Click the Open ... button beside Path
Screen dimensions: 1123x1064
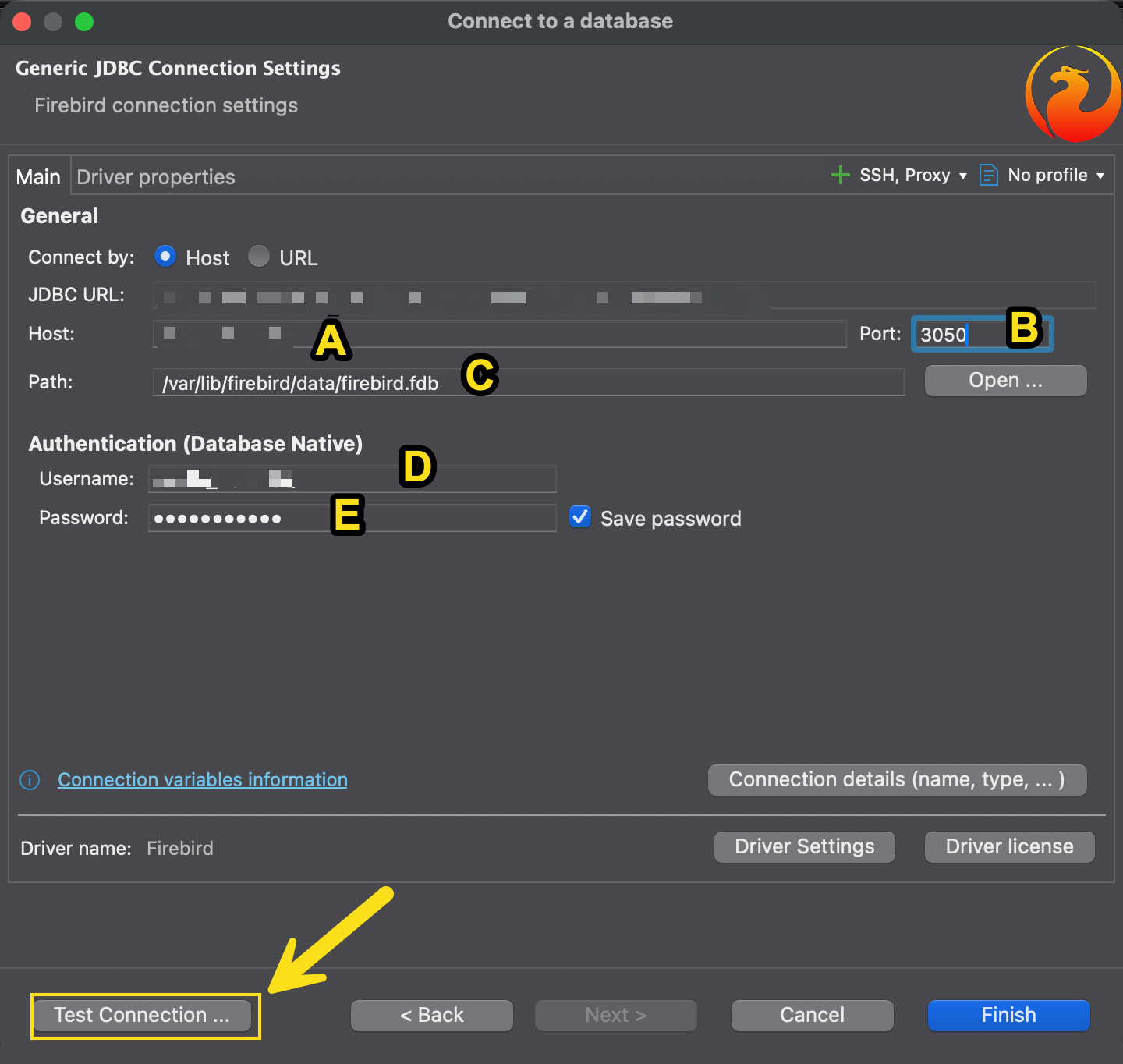(1005, 381)
